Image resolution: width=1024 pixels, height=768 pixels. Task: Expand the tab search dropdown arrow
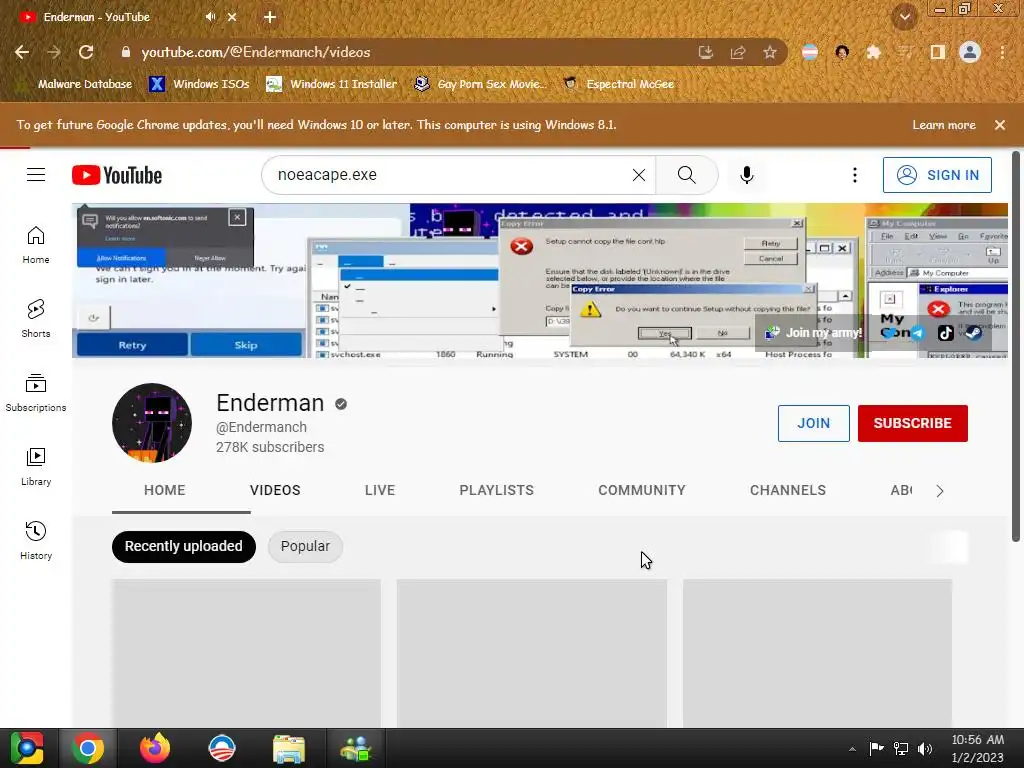(905, 17)
